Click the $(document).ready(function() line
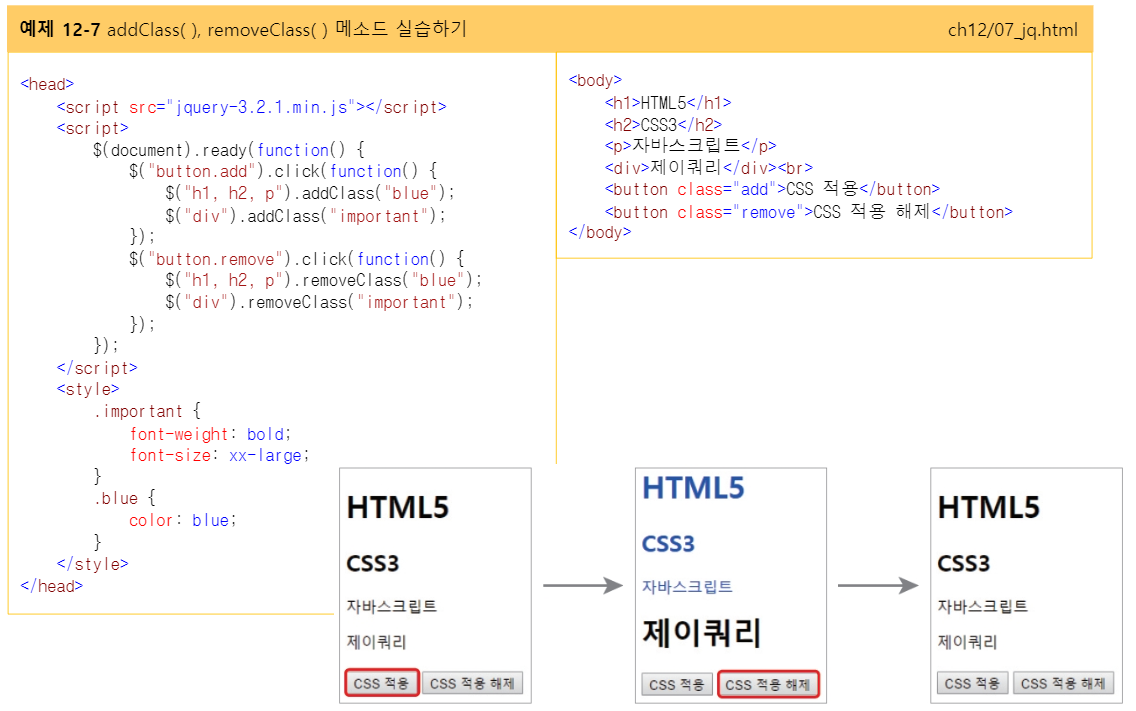Image resolution: width=1136 pixels, height=711 pixels. tap(228, 150)
